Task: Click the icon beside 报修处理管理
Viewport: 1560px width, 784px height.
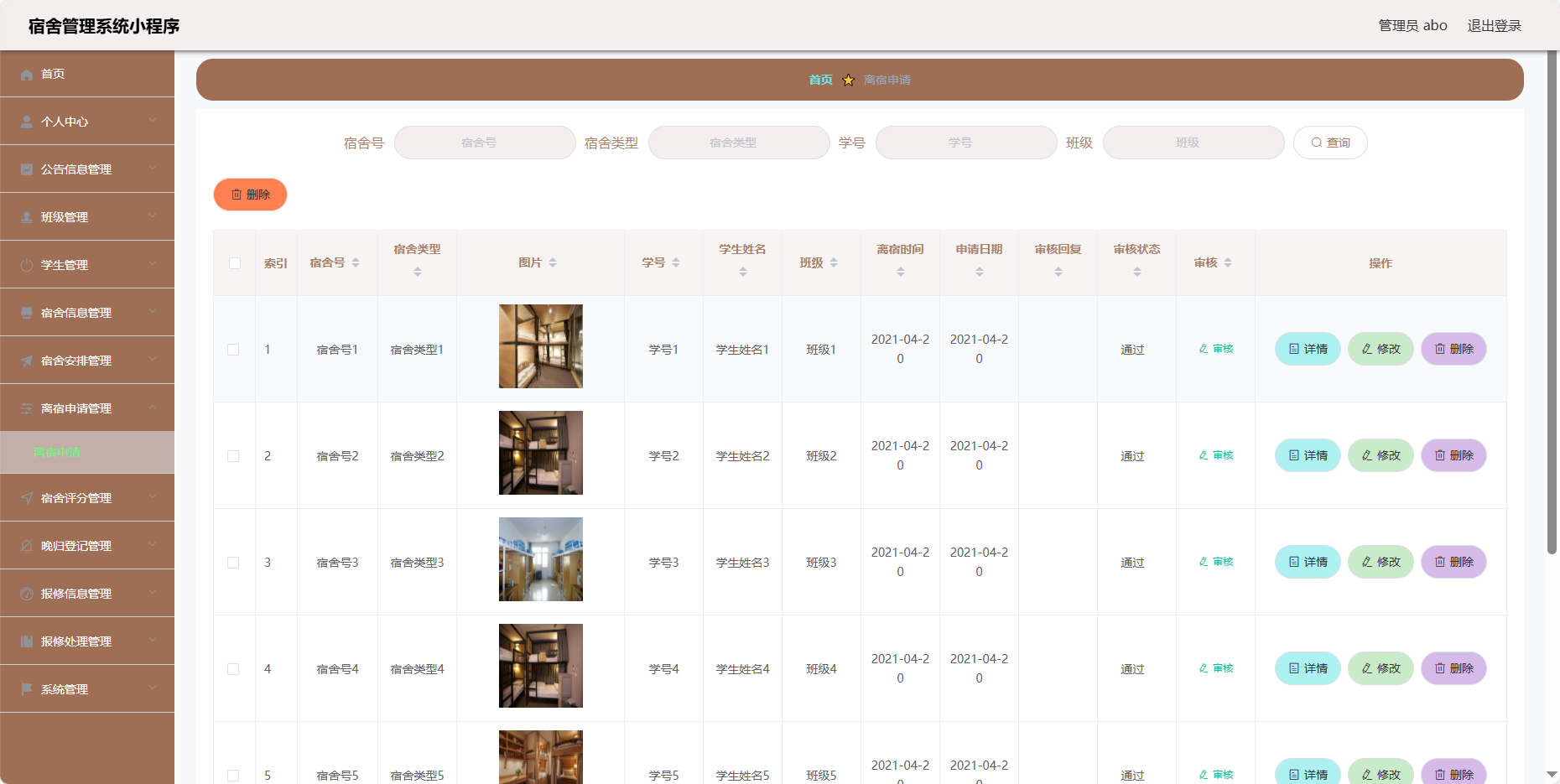Action: point(27,642)
